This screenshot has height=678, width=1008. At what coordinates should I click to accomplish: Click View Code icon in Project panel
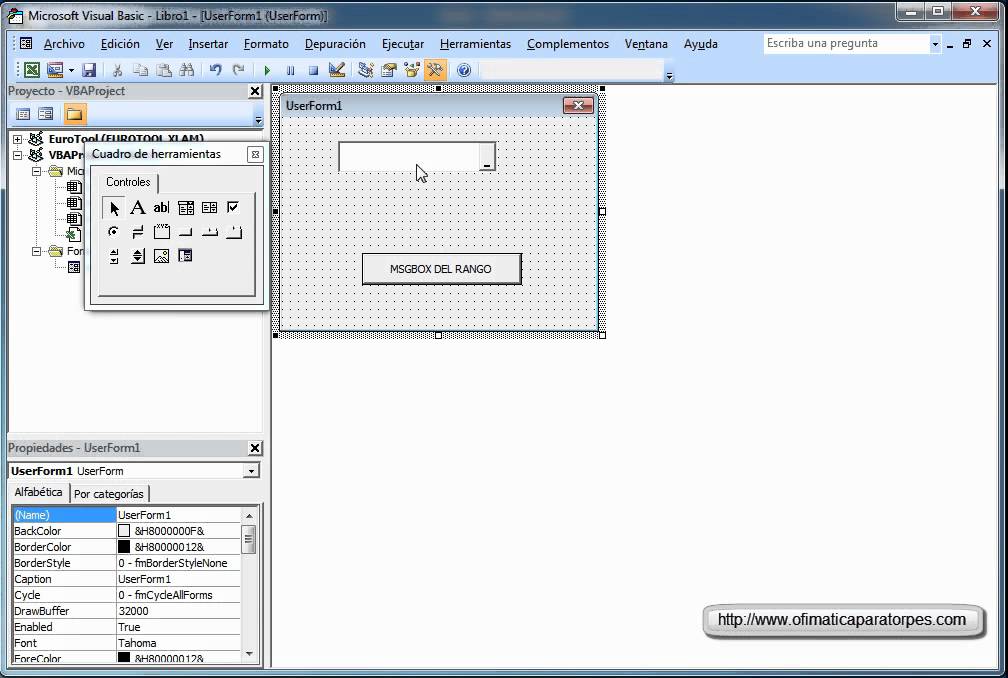(23, 114)
